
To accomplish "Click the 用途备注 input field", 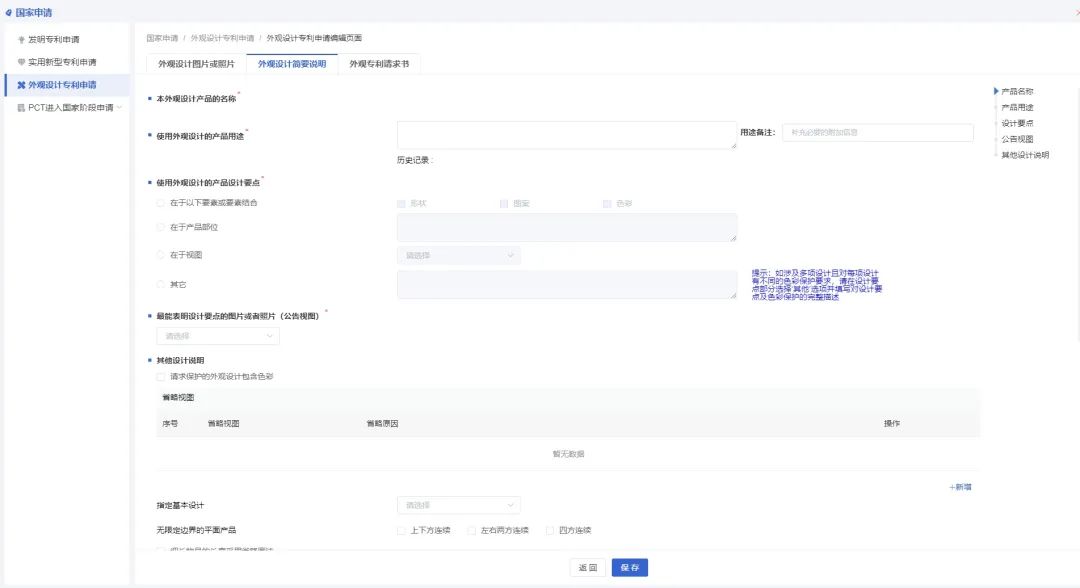I will click(877, 132).
